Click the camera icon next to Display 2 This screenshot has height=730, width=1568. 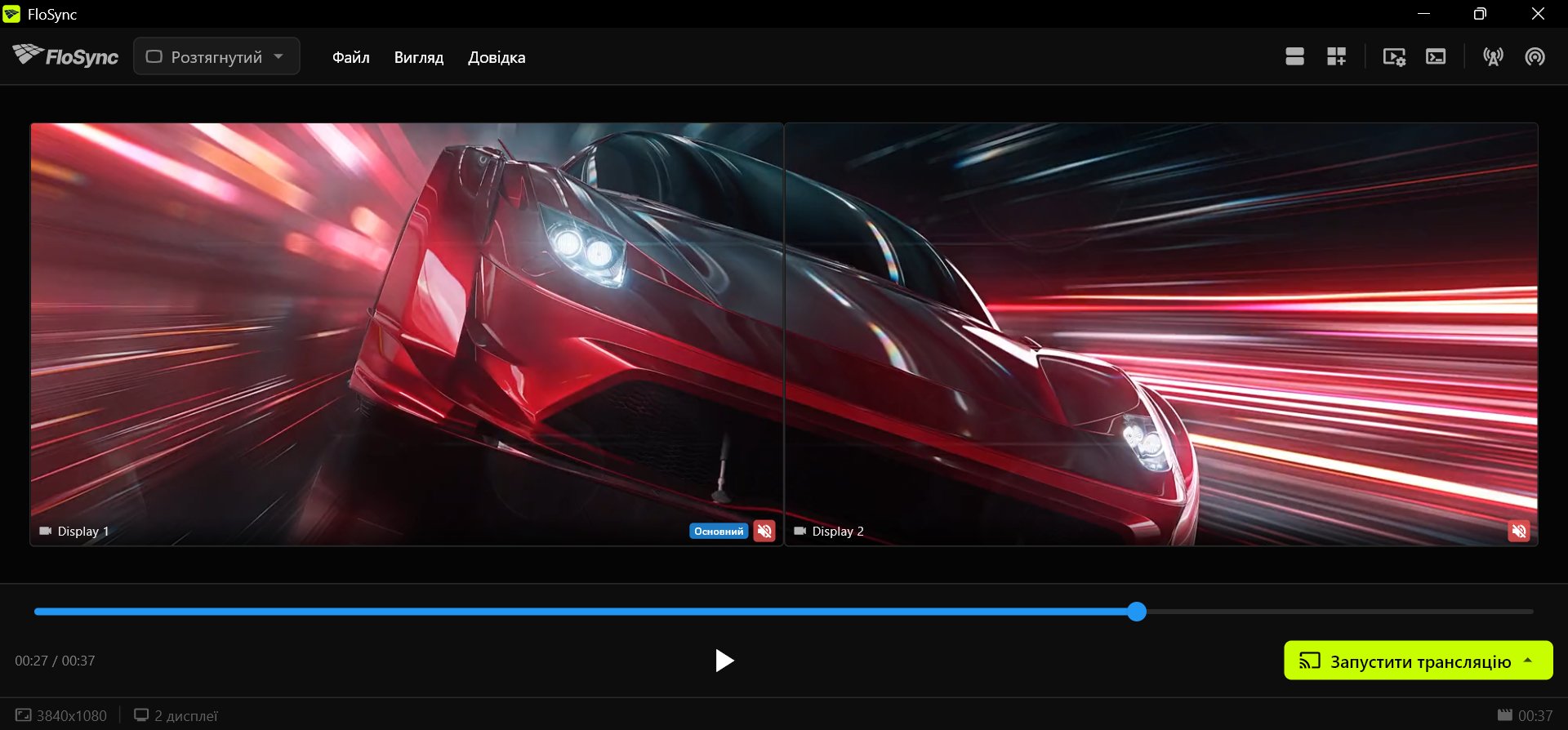tap(800, 531)
